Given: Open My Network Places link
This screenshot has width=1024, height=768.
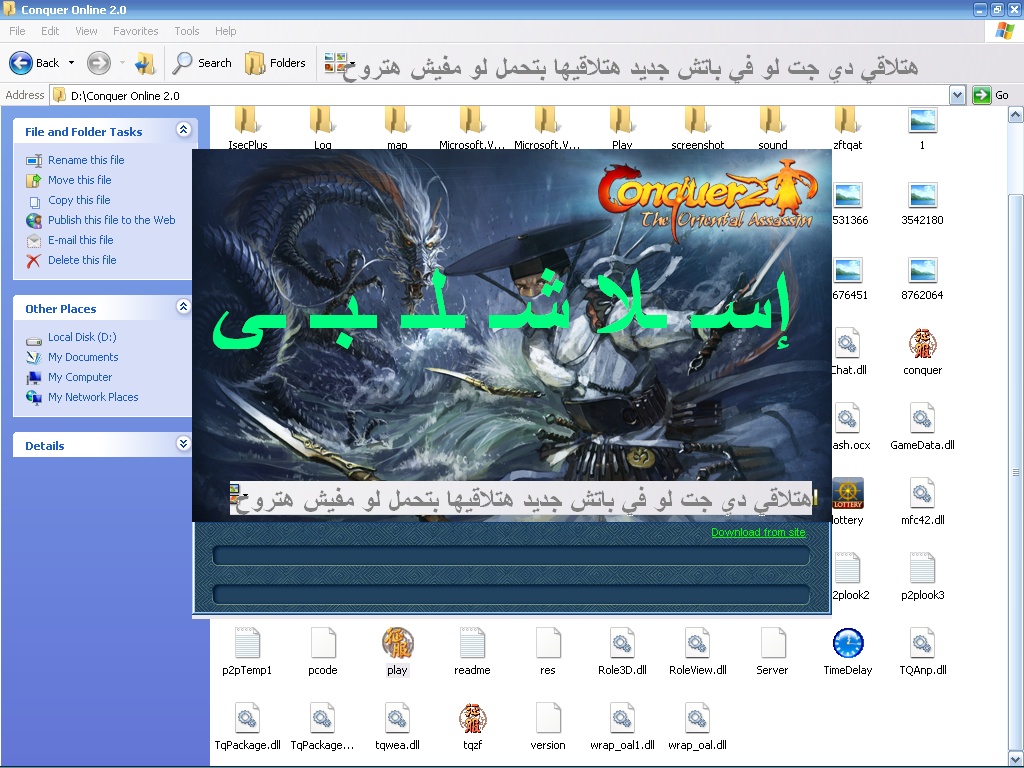Looking at the screenshot, I should [93, 397].
